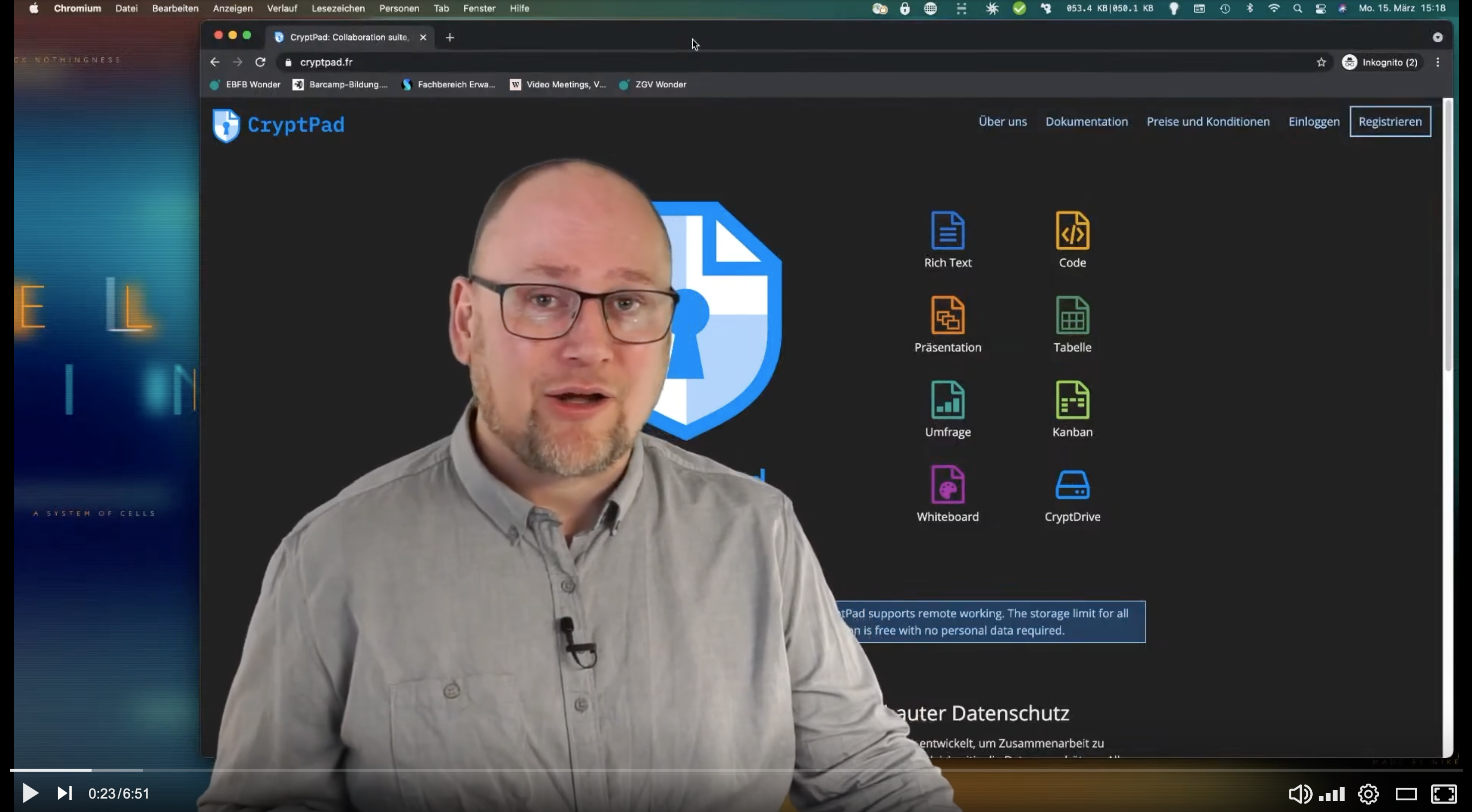Viewport: 1472px width, 812px height.
Task: Open the Verlauf menu
Action: 282,8
